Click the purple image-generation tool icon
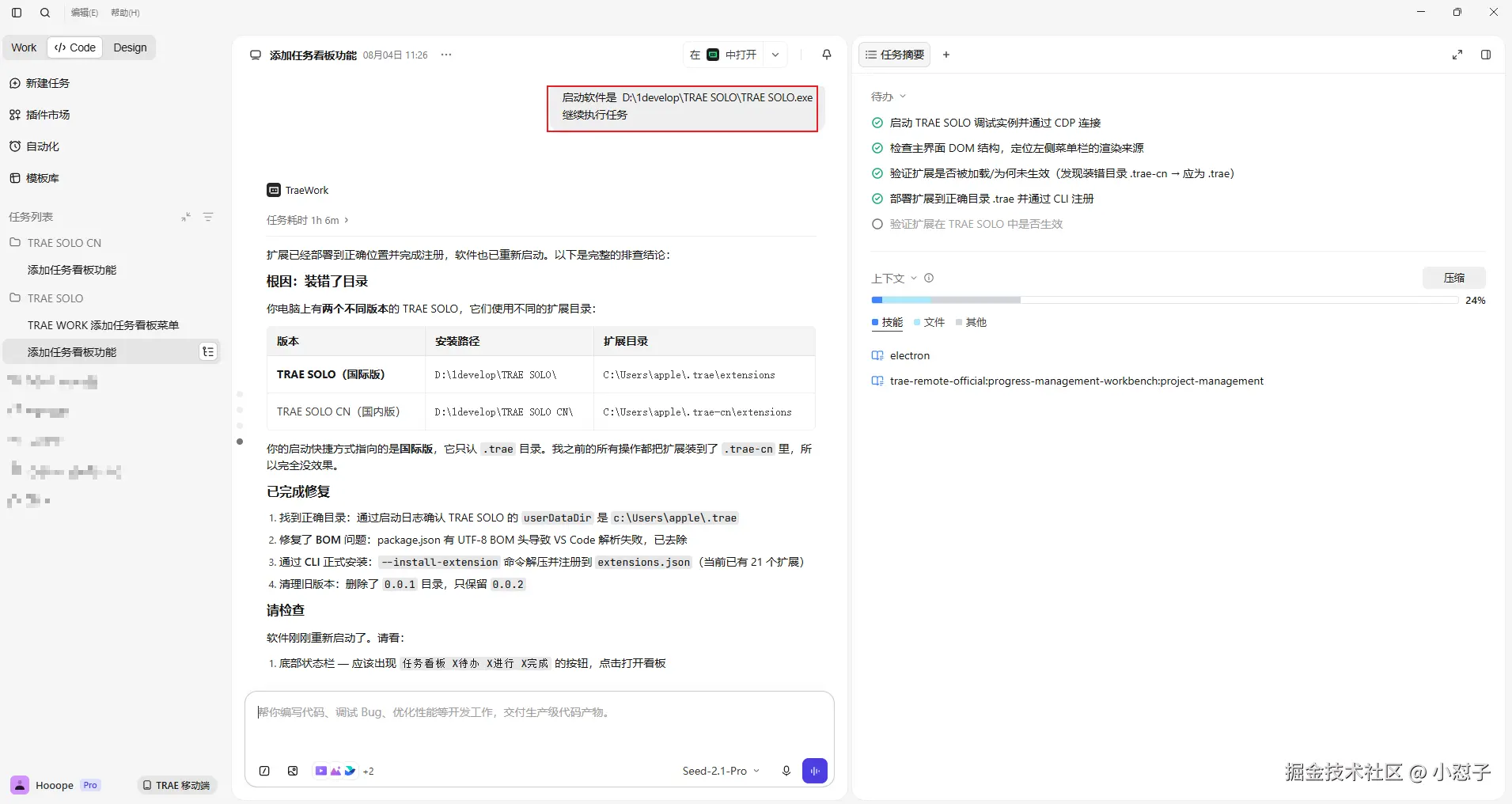The height and width of the screenshot is (804, 1512). 335,771
